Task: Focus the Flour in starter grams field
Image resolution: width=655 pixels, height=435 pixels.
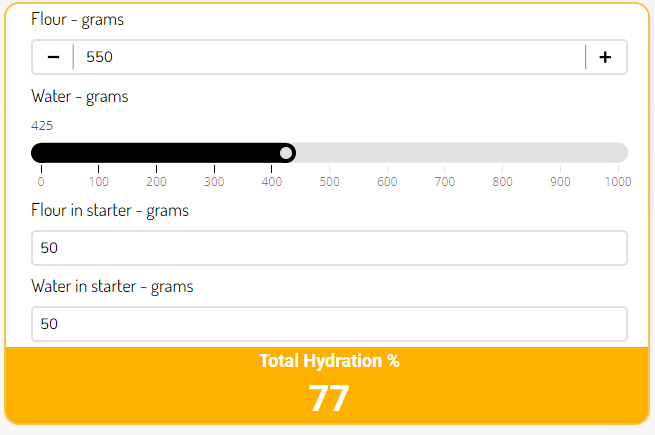Action: click(329, 248)
